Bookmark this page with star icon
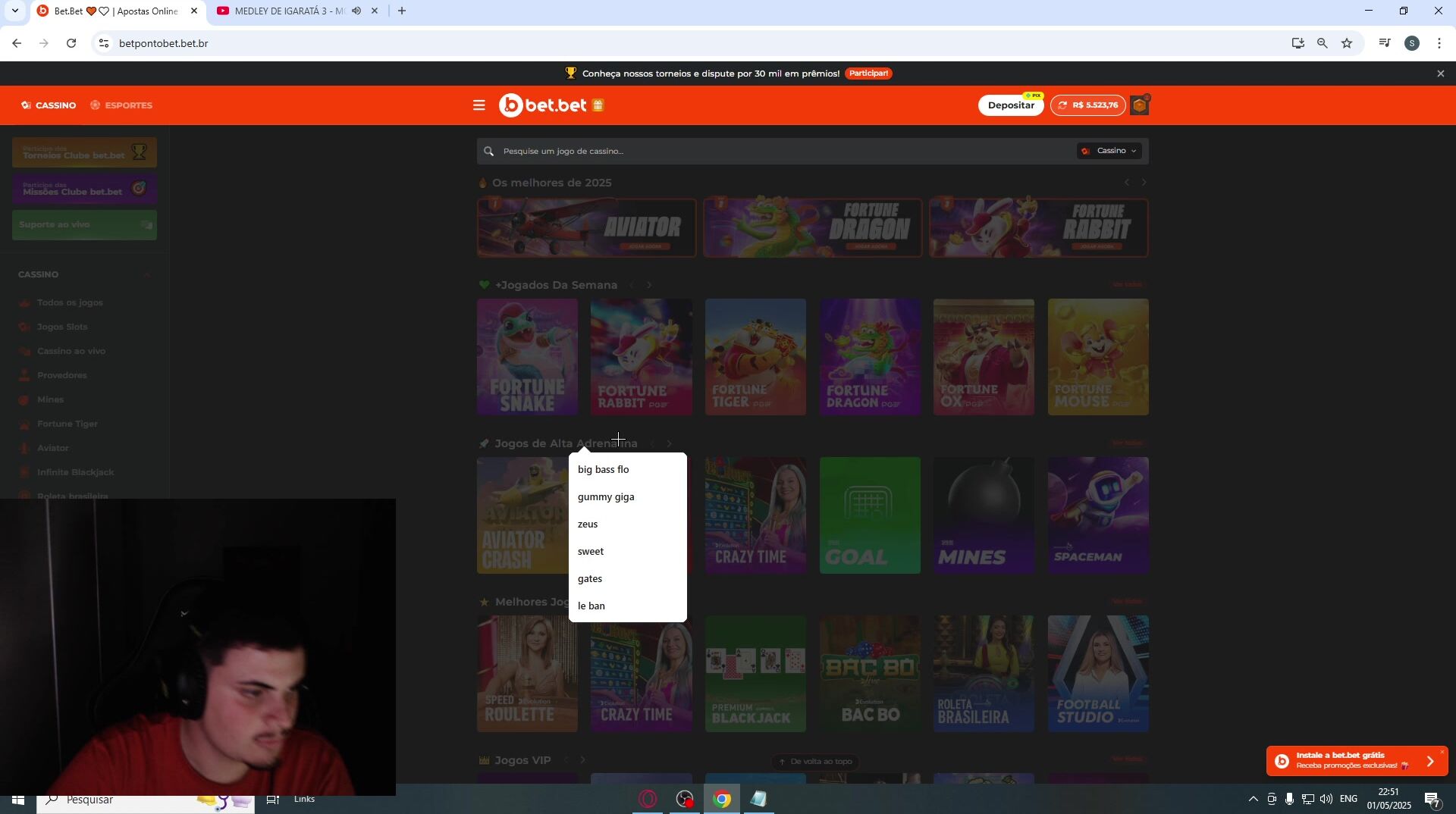 click(x=1347, y=43)
